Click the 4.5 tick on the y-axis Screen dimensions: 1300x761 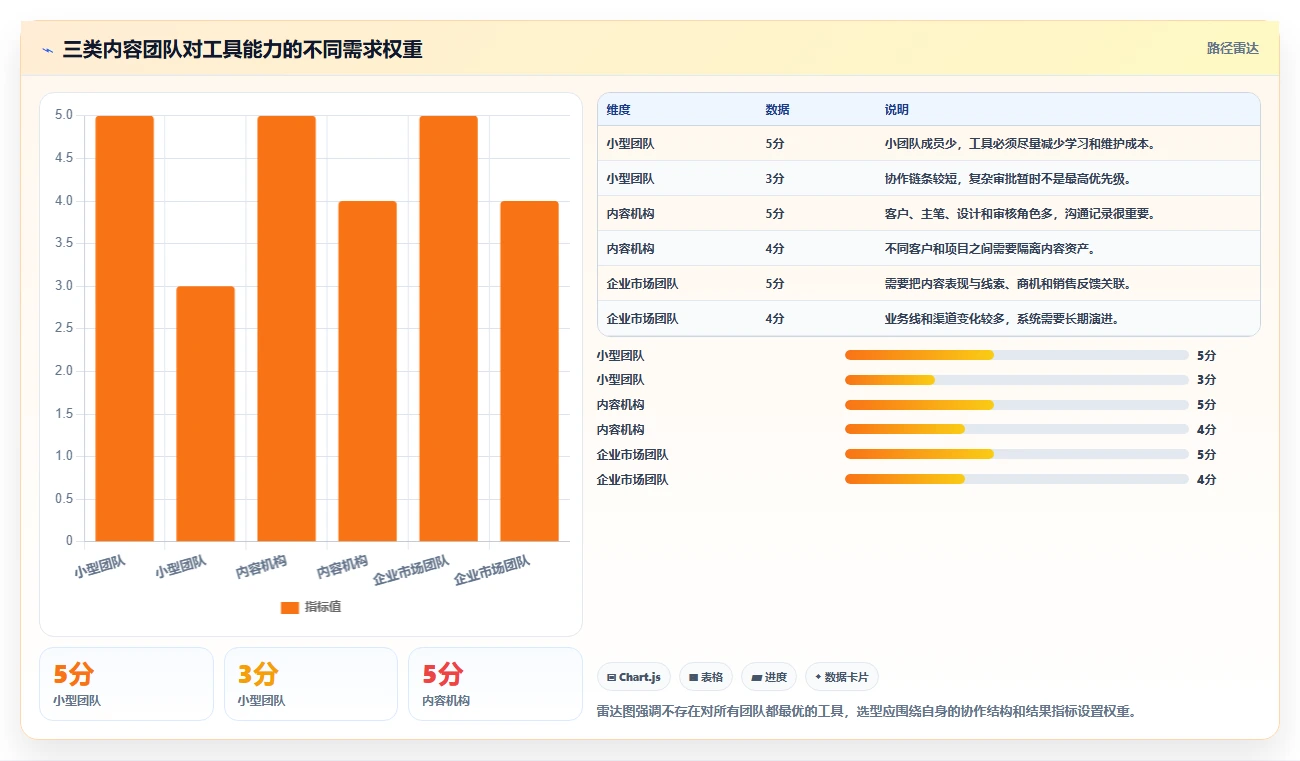point(63,158)
